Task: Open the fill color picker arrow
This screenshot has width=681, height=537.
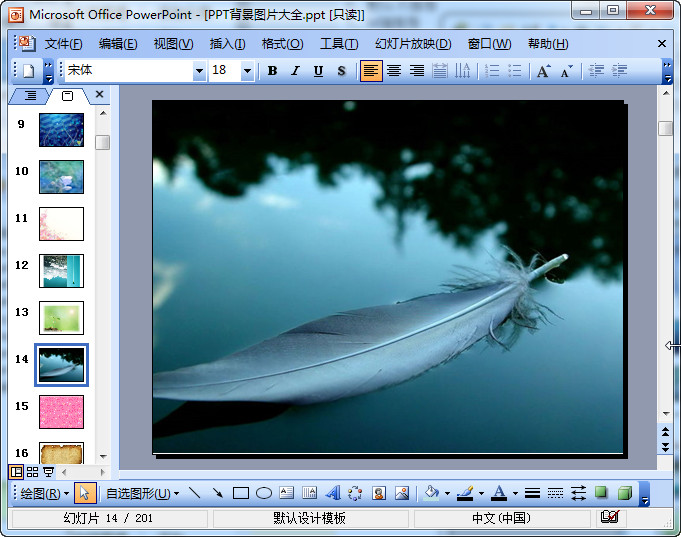Action: click(x=446, y=493)
